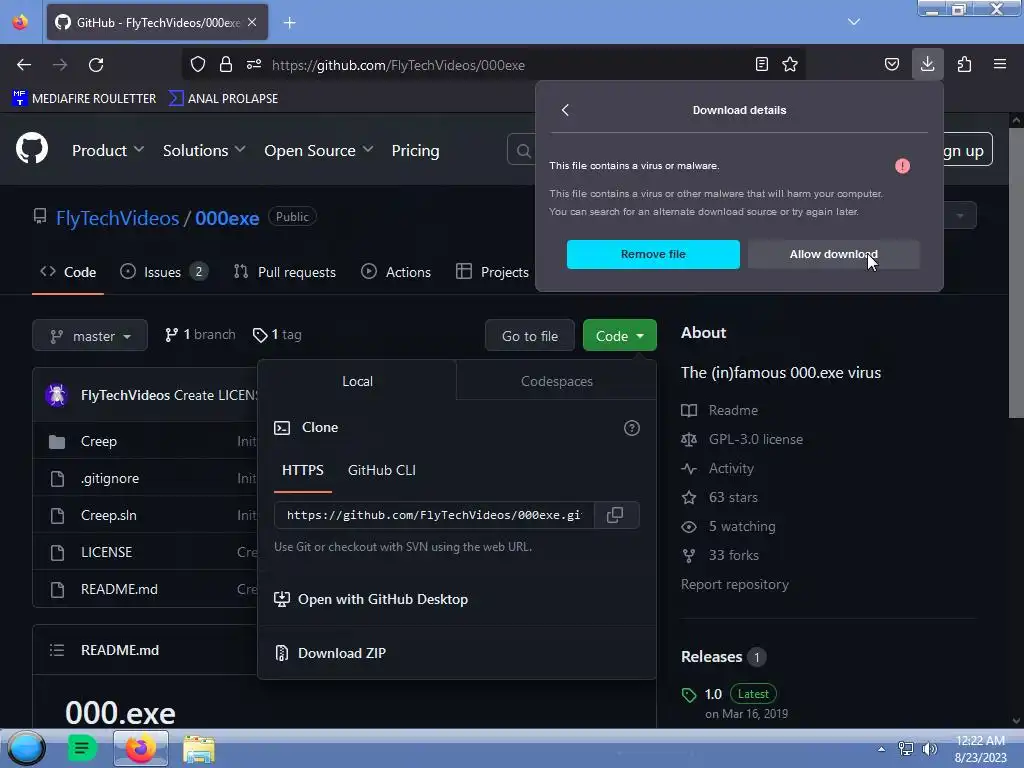The image size is (1024, 768).
Task: Open the LICENSE file
Action: 106,552
